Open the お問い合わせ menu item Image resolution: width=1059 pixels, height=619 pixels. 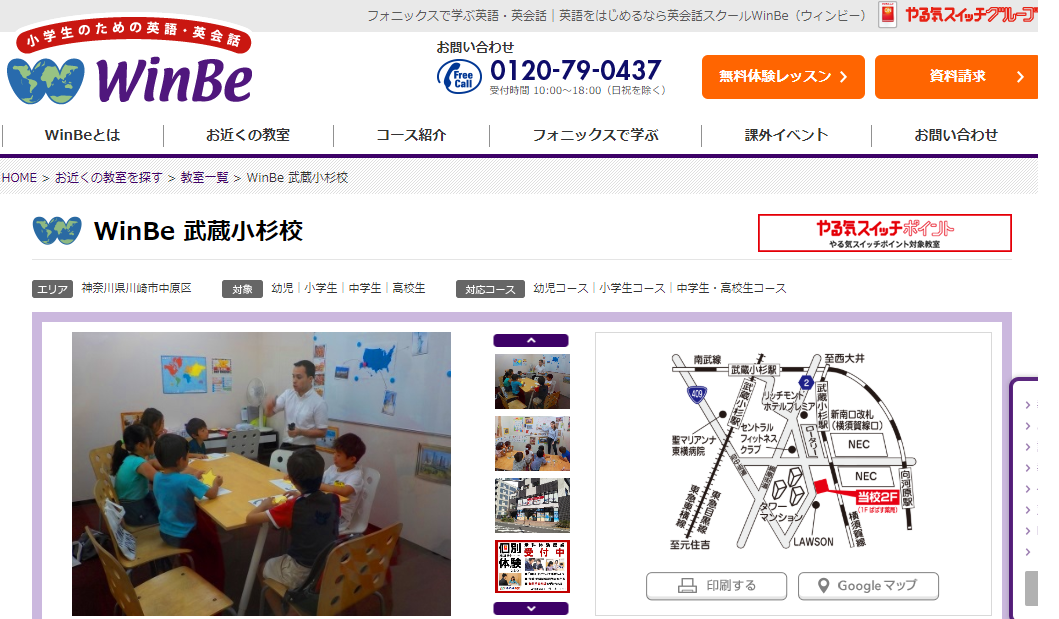956,135
